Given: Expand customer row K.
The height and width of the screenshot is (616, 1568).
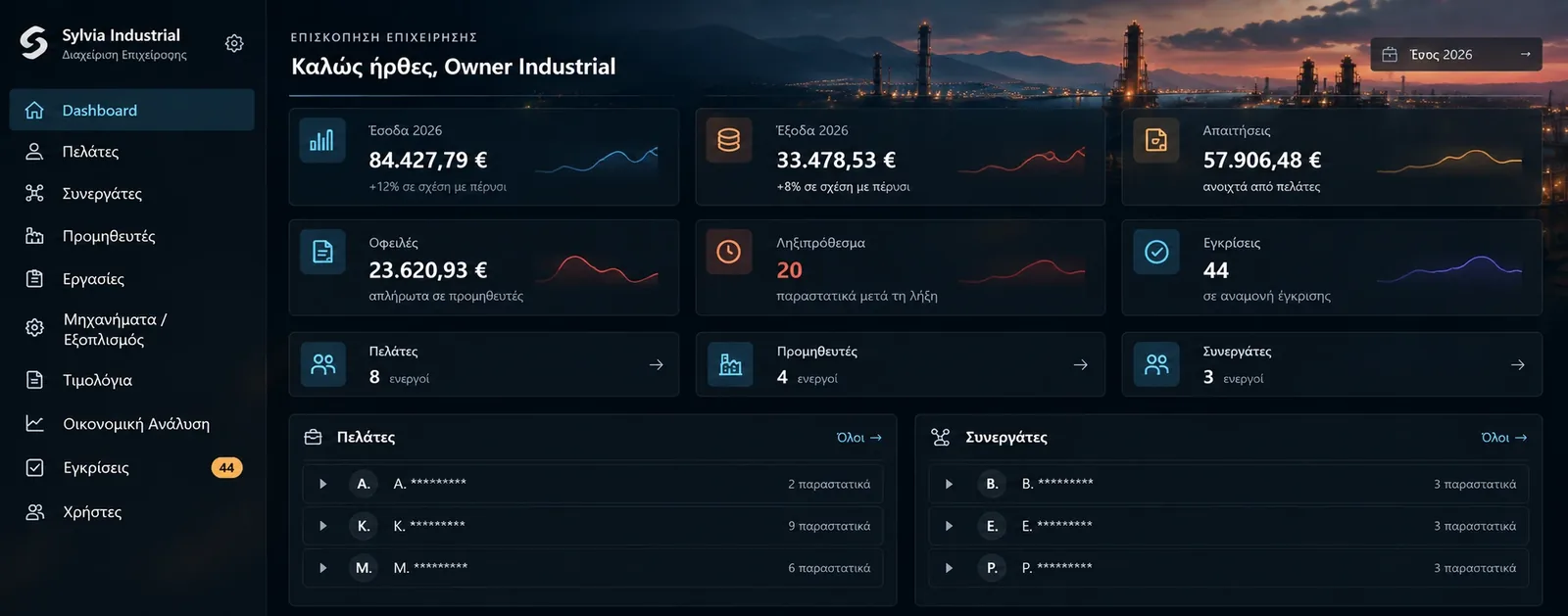Looking at the screenshot, I should coord(323,526).
